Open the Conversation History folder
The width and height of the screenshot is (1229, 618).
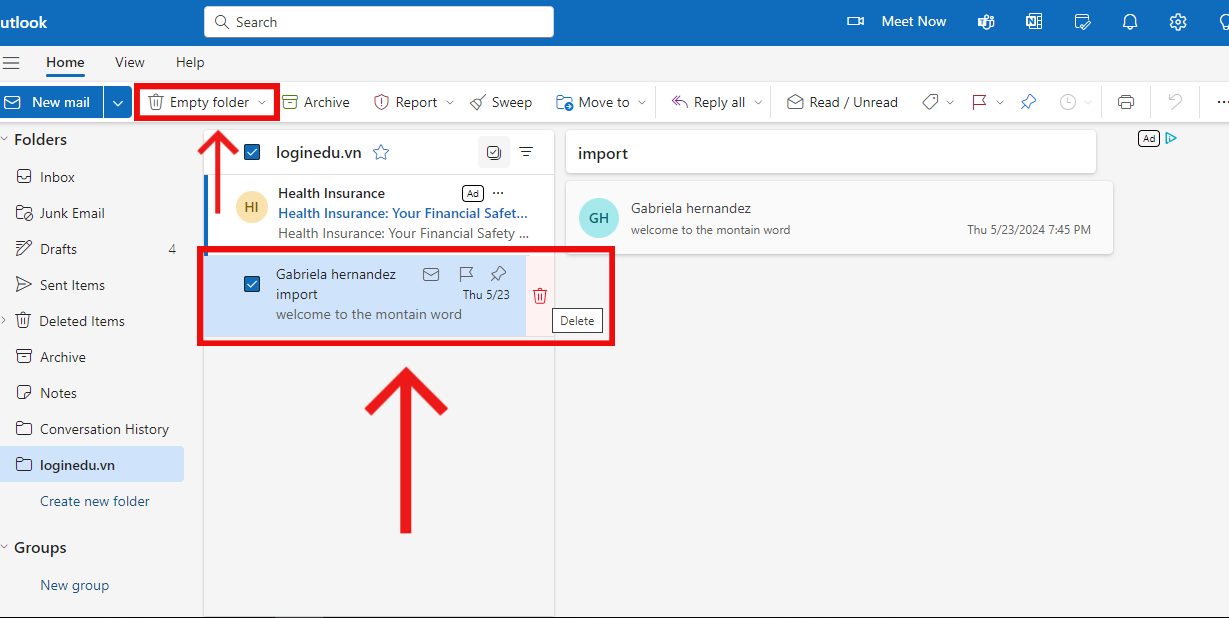(x=92, y=429)
